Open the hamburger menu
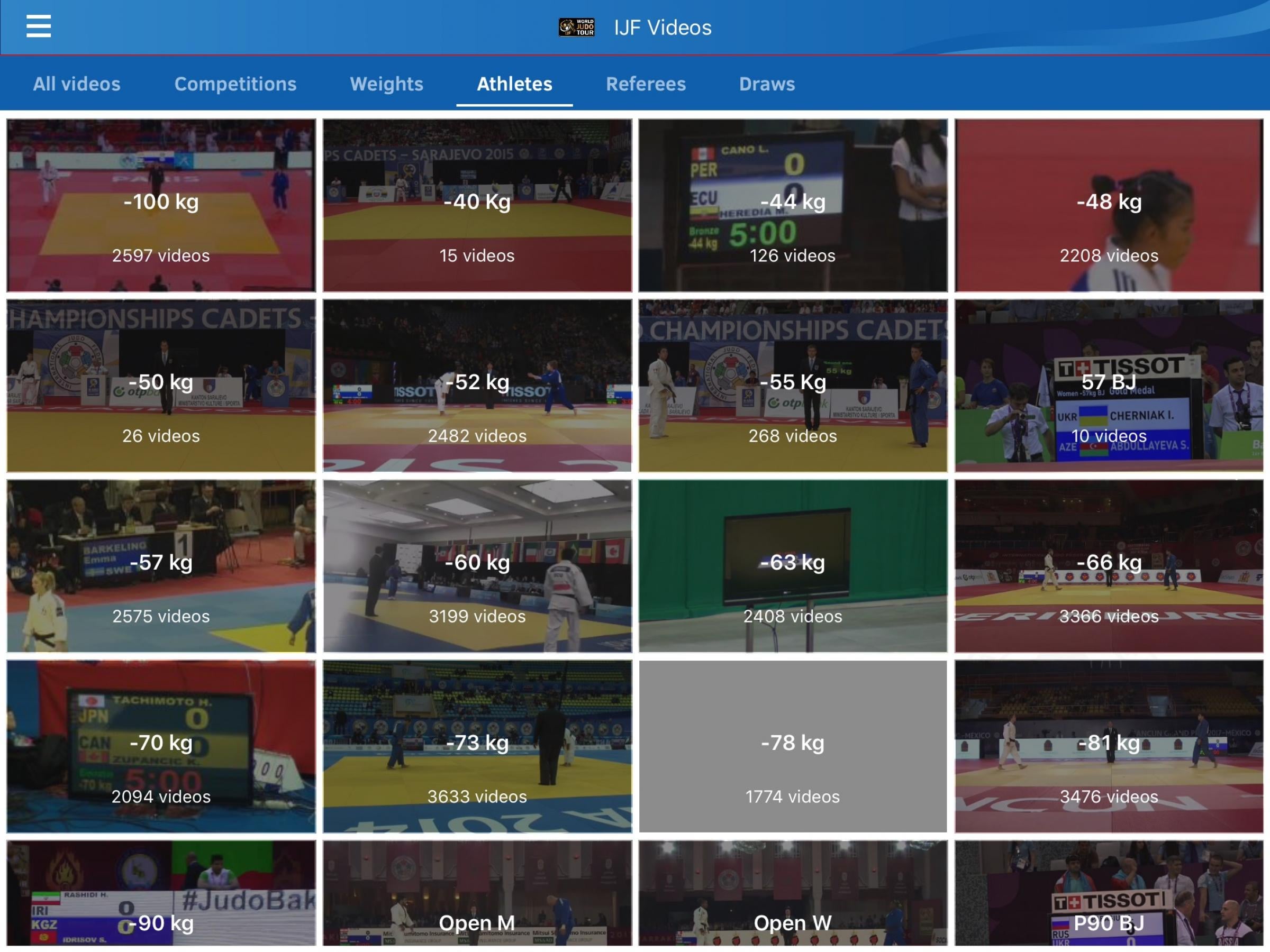Screen dimensions: 1270x952 pyautogui.click(x=39, y=26)
